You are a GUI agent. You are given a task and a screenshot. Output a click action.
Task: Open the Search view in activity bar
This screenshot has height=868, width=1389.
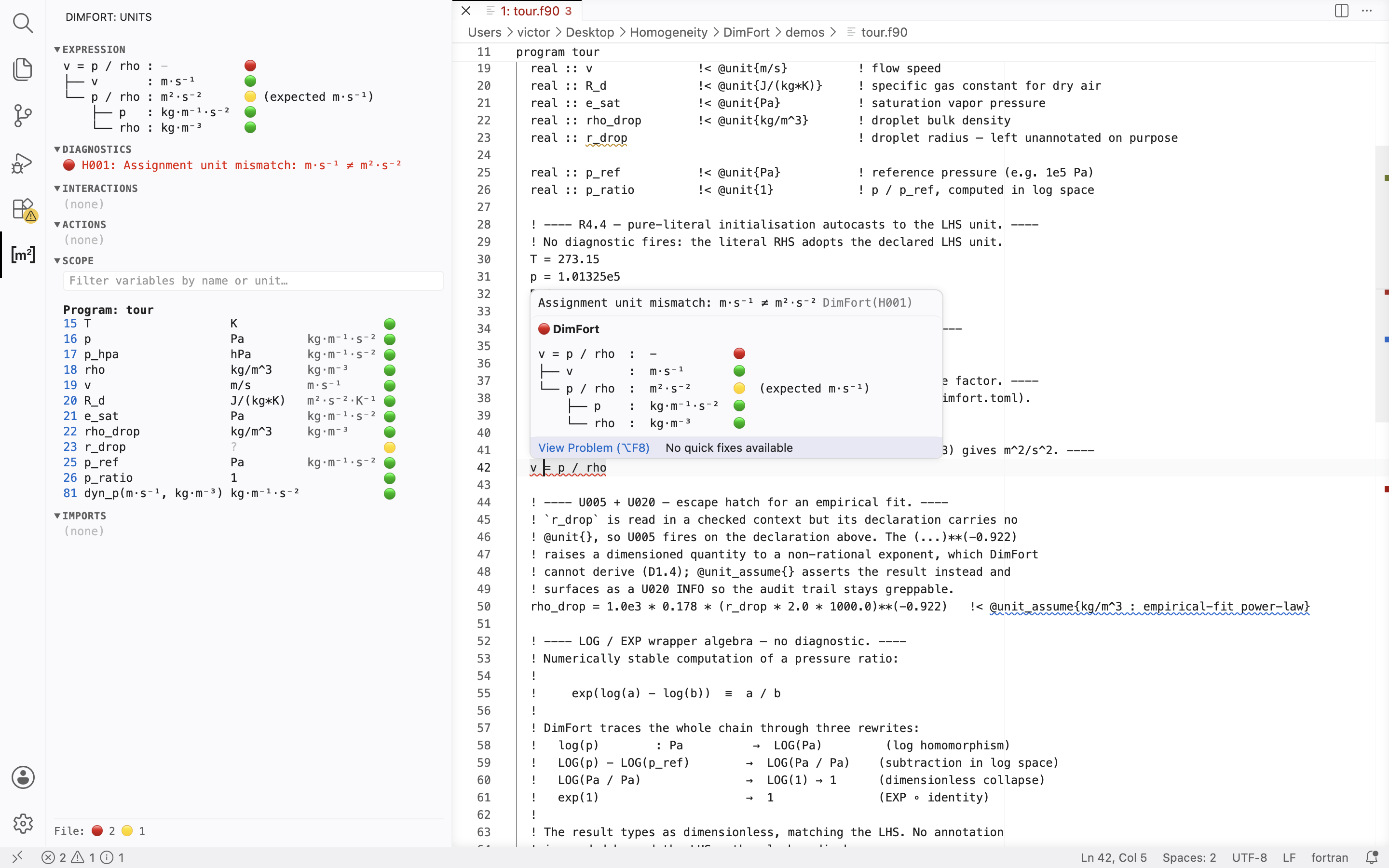click(23, 23)
